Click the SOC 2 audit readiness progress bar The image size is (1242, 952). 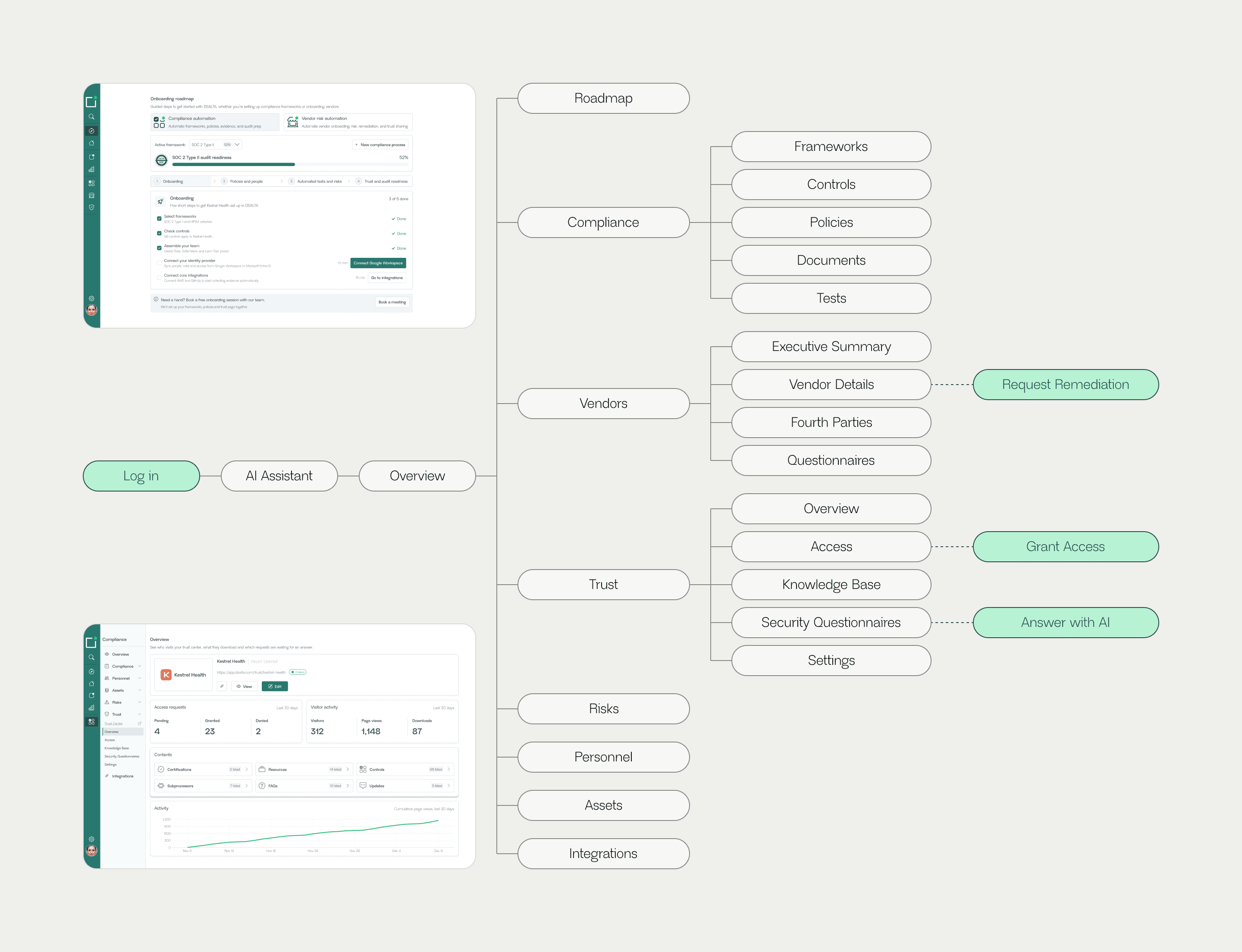click(290, 164)
